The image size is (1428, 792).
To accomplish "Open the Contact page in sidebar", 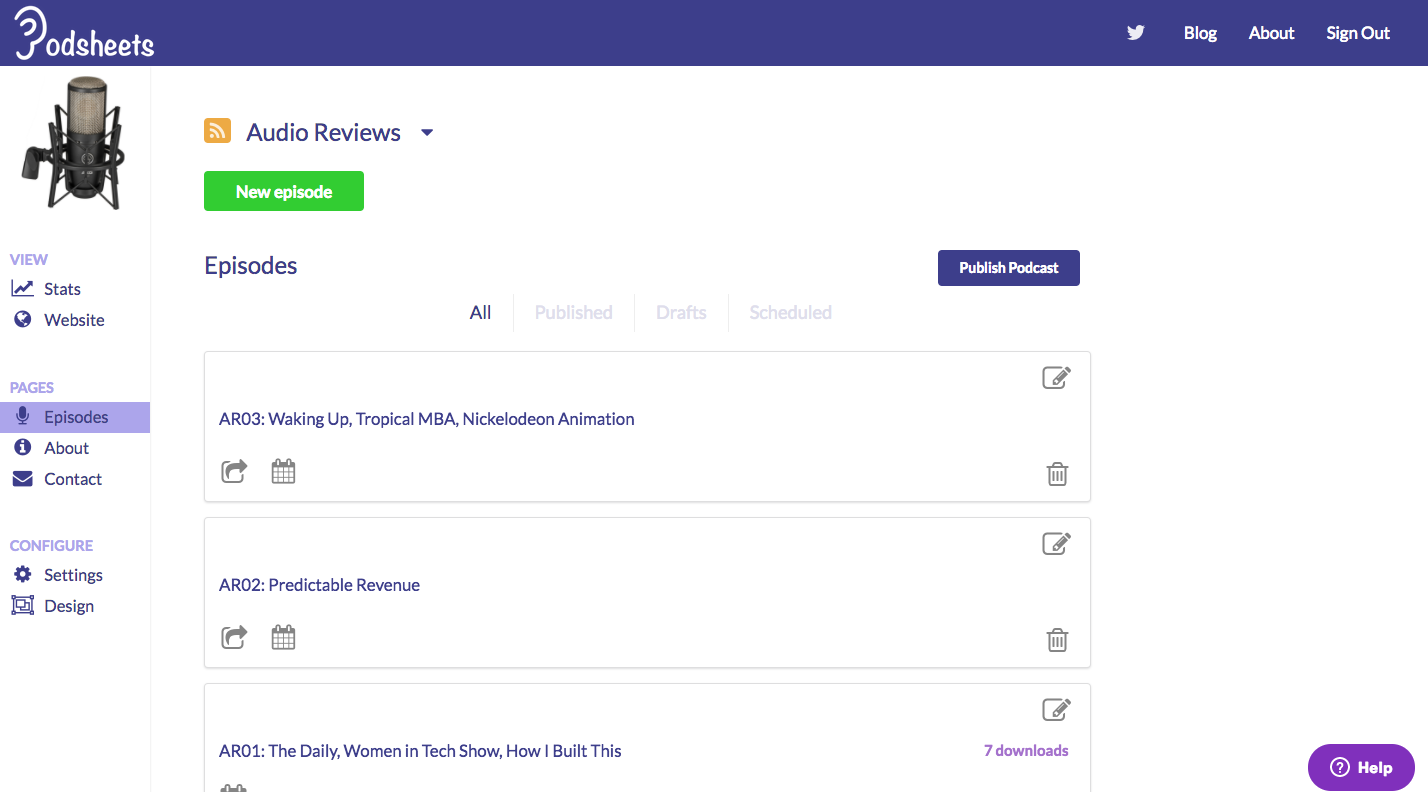I will coord(73,479).
